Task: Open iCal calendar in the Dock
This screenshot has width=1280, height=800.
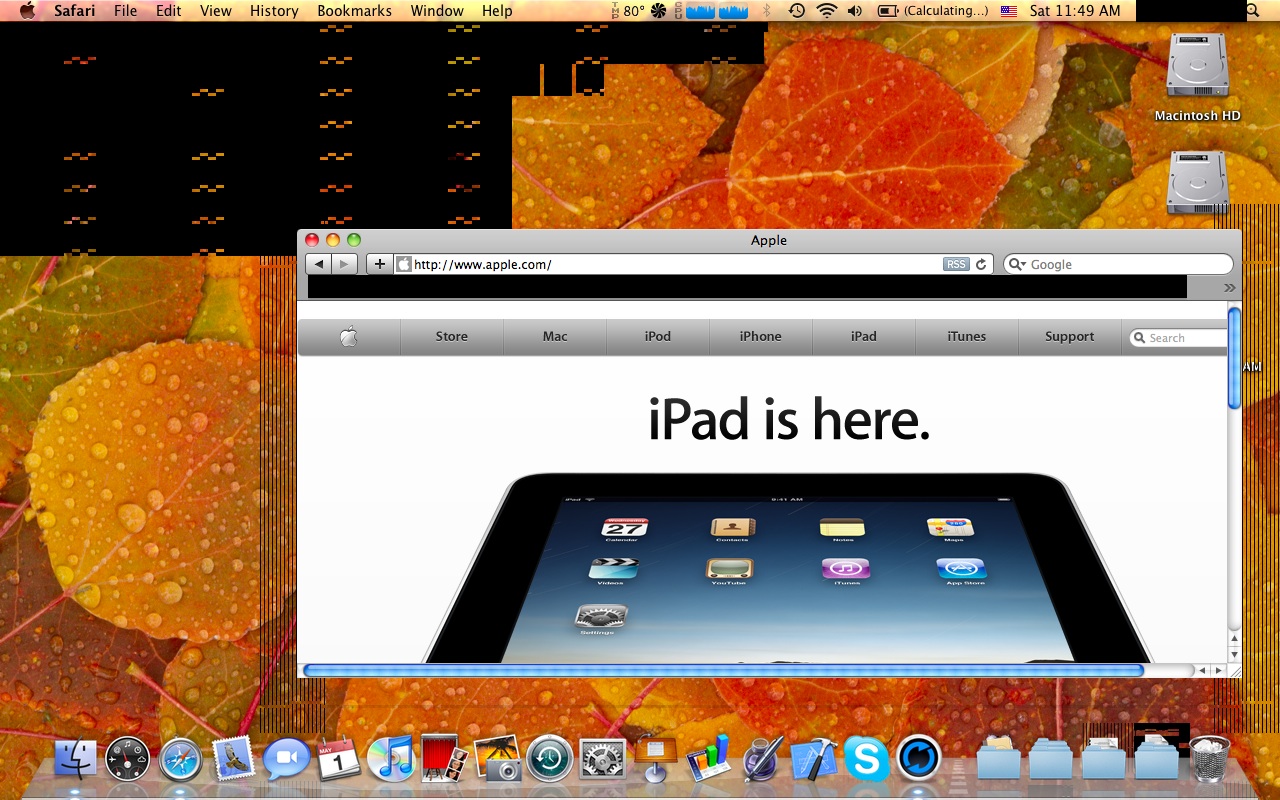Action: tap(339, 760)
